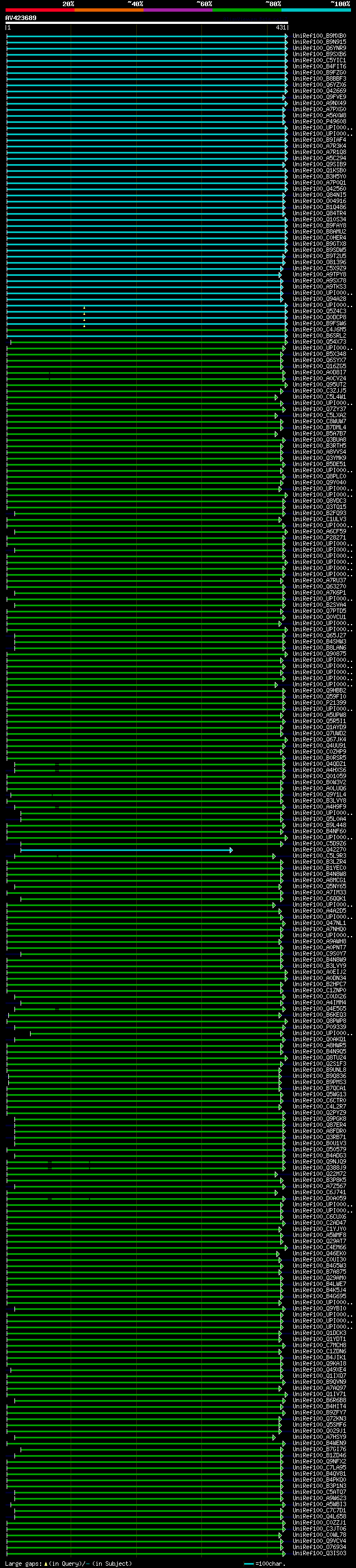Open hit UniRef100_B9N915
Image resolution: width=356 pixels, height=1568 pixels.
319,42
